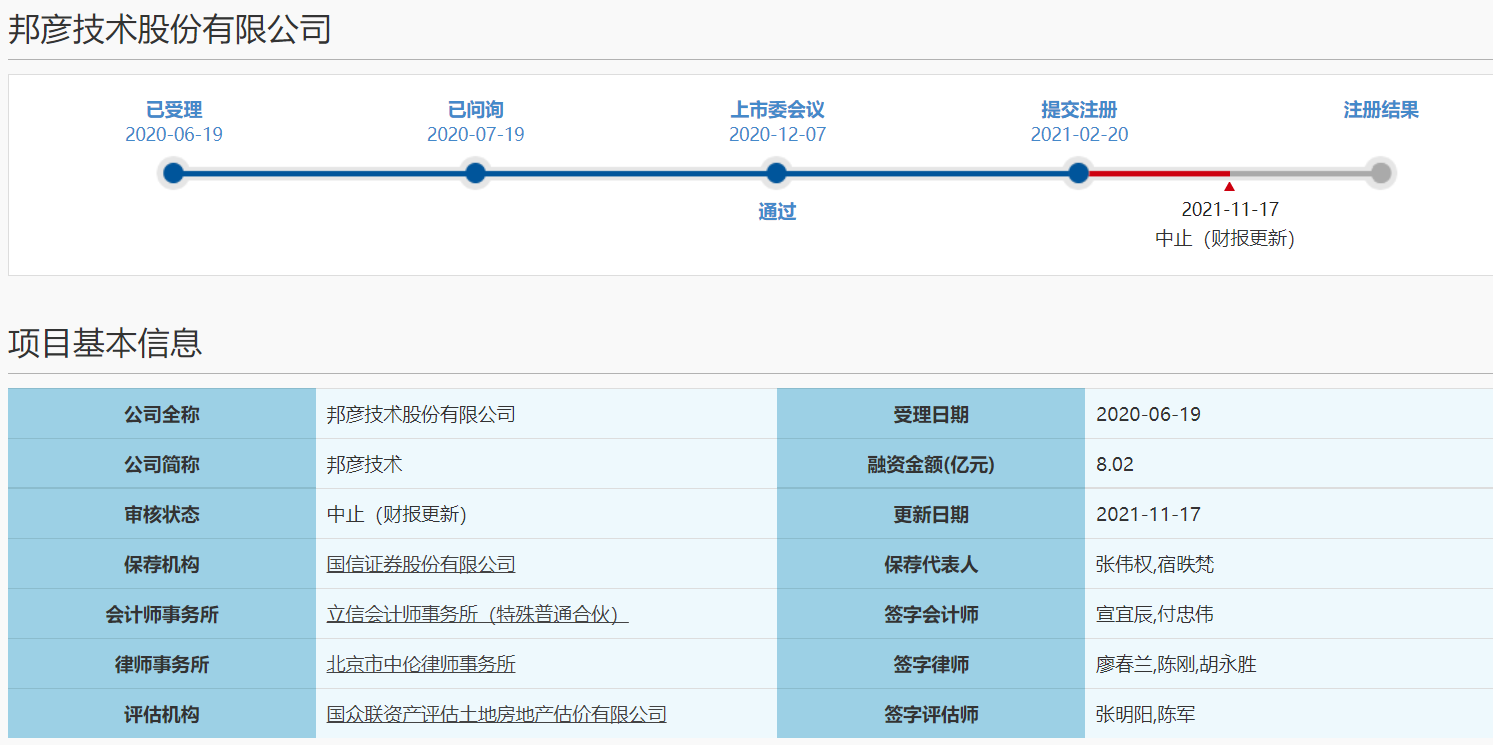The image size is (1493, 745).
Task: Click the 邦彦技术 short name value
Action: pos(365,464)
